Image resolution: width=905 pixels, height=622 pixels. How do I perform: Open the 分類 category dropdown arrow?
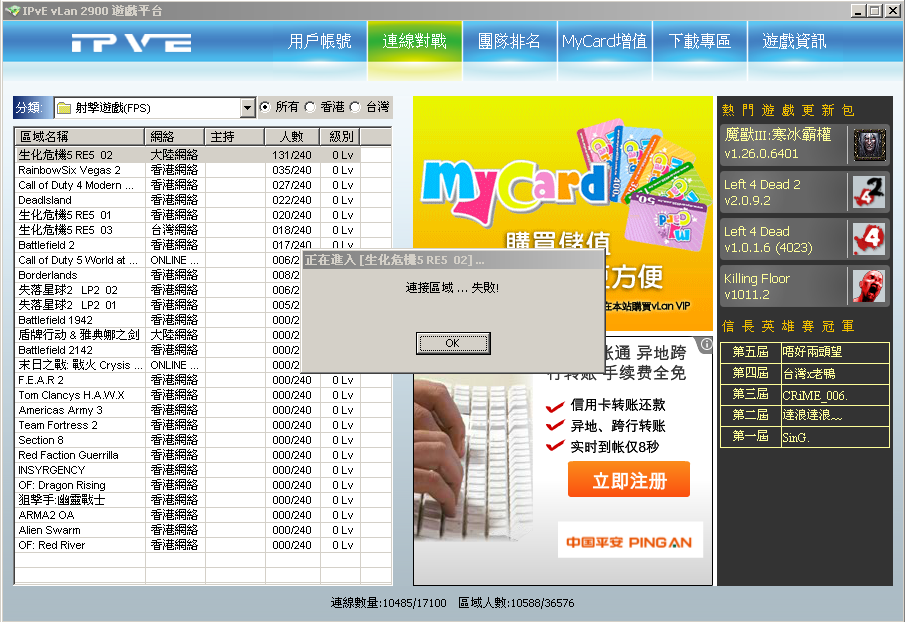[x=248, y=108]
